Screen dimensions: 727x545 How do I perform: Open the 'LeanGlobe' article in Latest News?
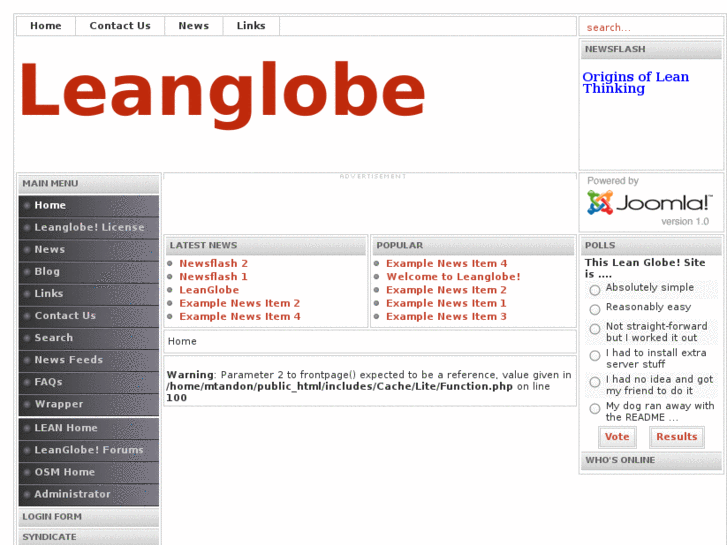pyautogui.click(x=209, y=290)
